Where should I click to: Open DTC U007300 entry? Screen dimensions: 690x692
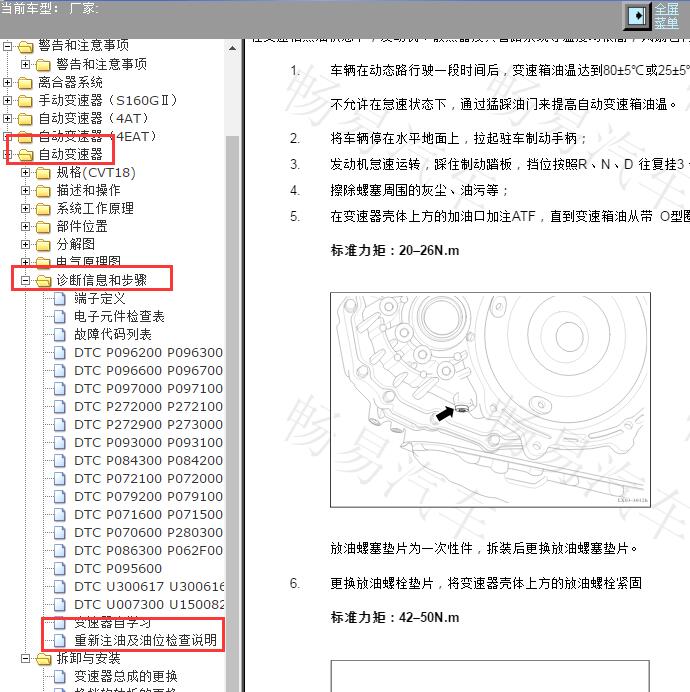tap(149, 605)
